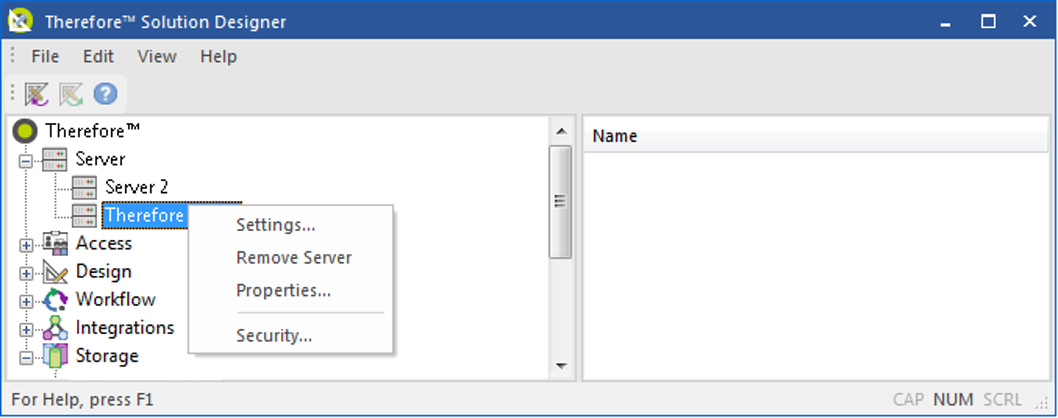This screenshot has height=418, width=1058.
Task: Click the Workflow circular arrows icon
Action: coord(55,300)
